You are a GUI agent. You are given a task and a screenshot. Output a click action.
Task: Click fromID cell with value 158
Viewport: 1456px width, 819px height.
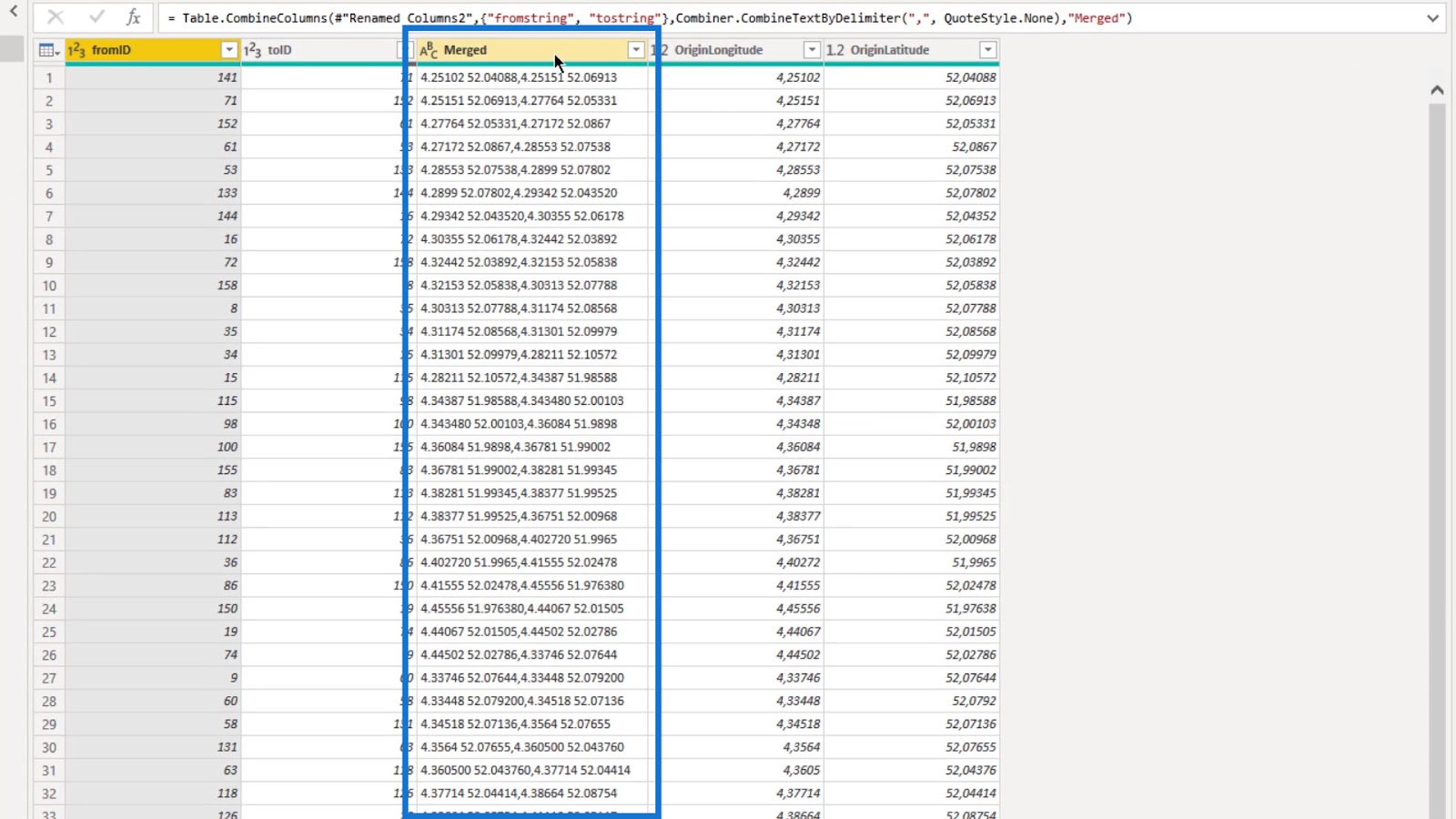pos(153,286)
